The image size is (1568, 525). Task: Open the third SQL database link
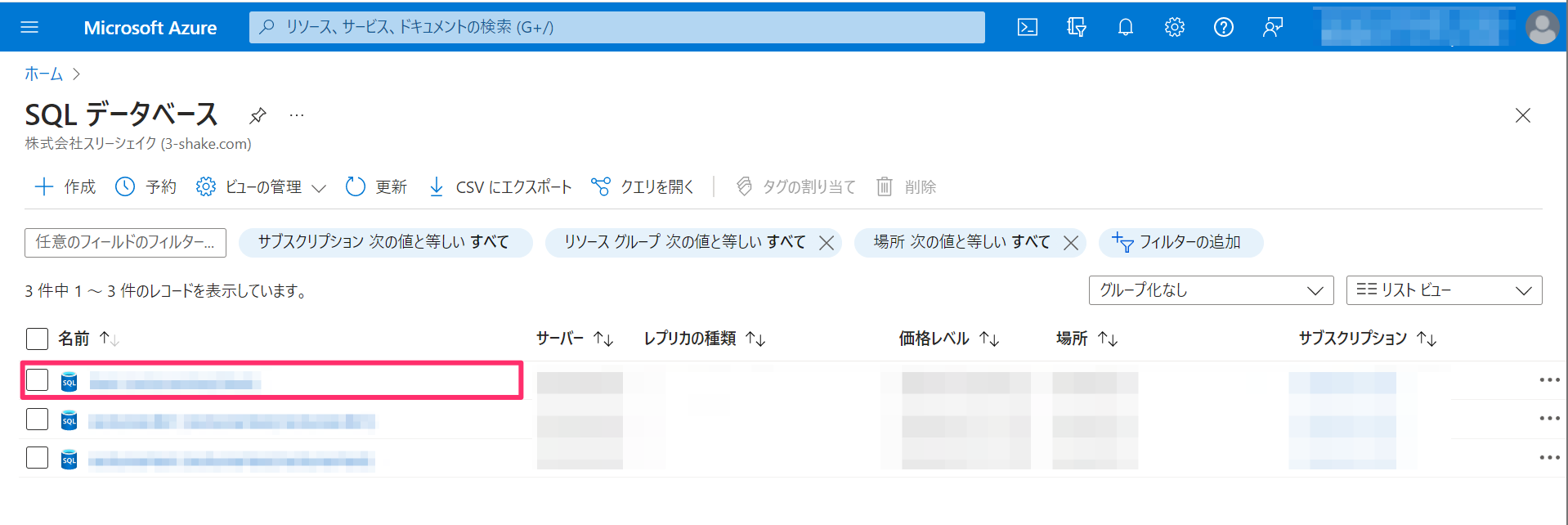tap(231, 460)
